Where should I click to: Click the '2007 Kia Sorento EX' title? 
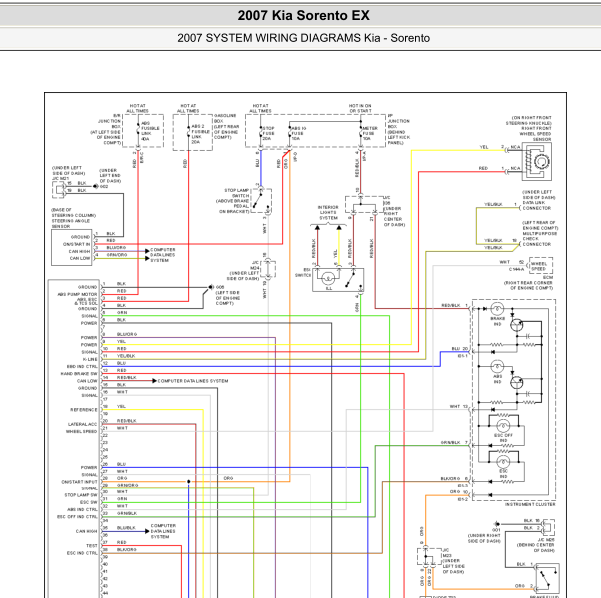tap(303, 16)
